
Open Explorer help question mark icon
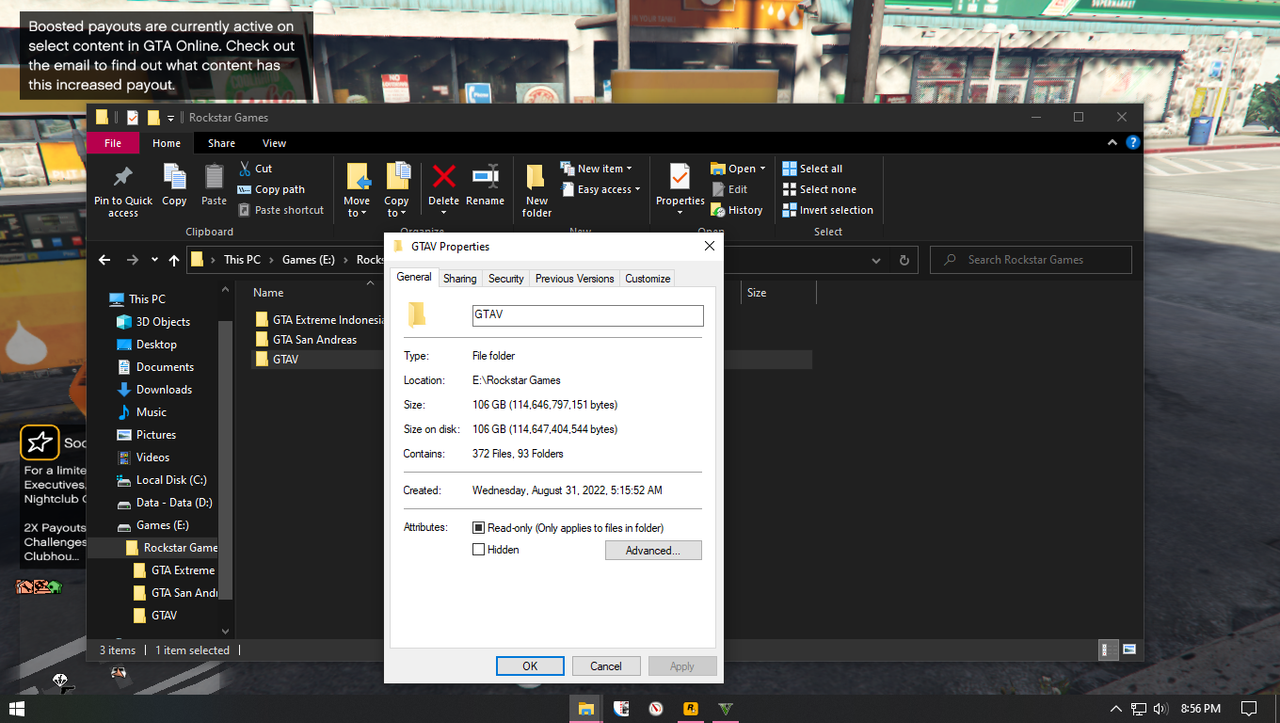tap(1132, 143)
